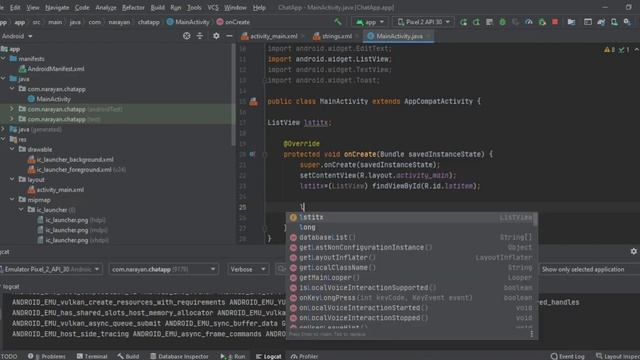640x360 pixels.
Task: Open the Verbose log level dropdown
Action: (x=247, y=269)
